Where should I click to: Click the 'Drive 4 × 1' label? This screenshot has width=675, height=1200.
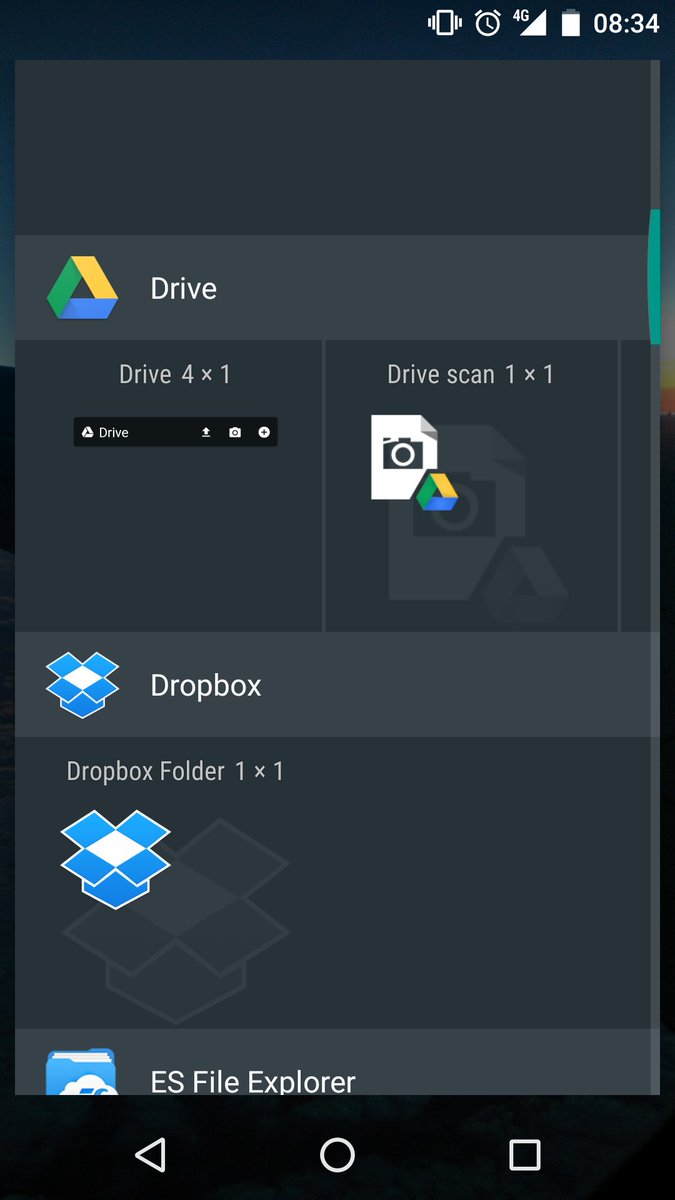pyautogui.click(x=175, y=374)
